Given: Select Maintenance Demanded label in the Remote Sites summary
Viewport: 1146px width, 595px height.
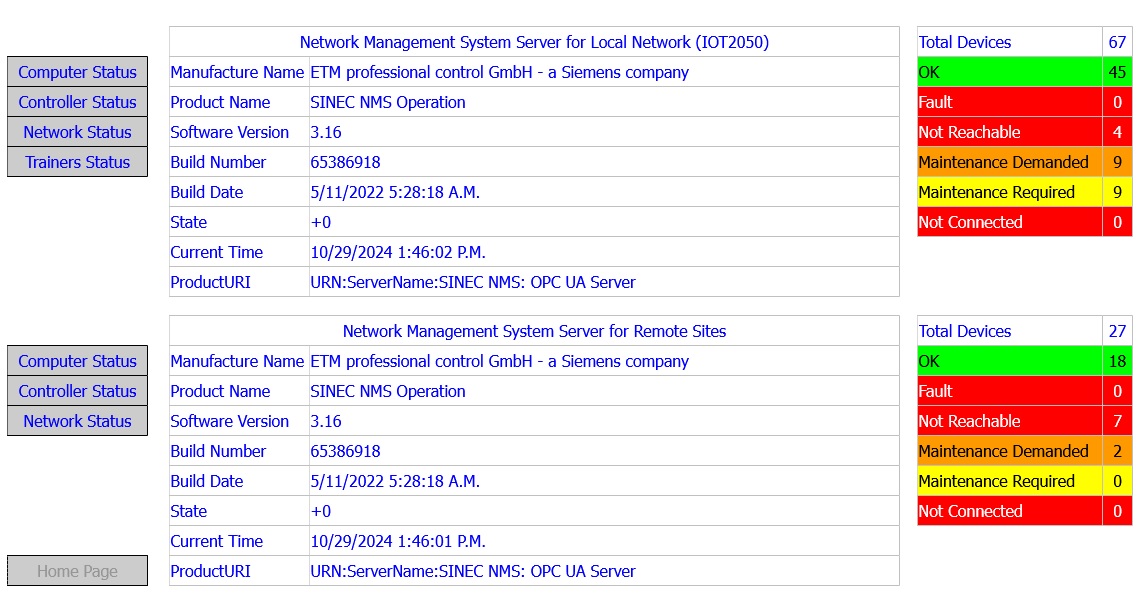Looking at the screenshot, I should point(1003,451).
